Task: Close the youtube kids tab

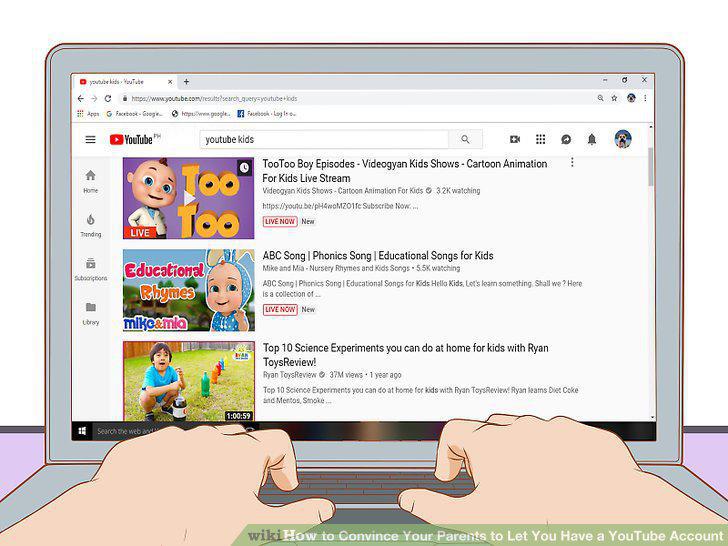Action: [170, 82]
